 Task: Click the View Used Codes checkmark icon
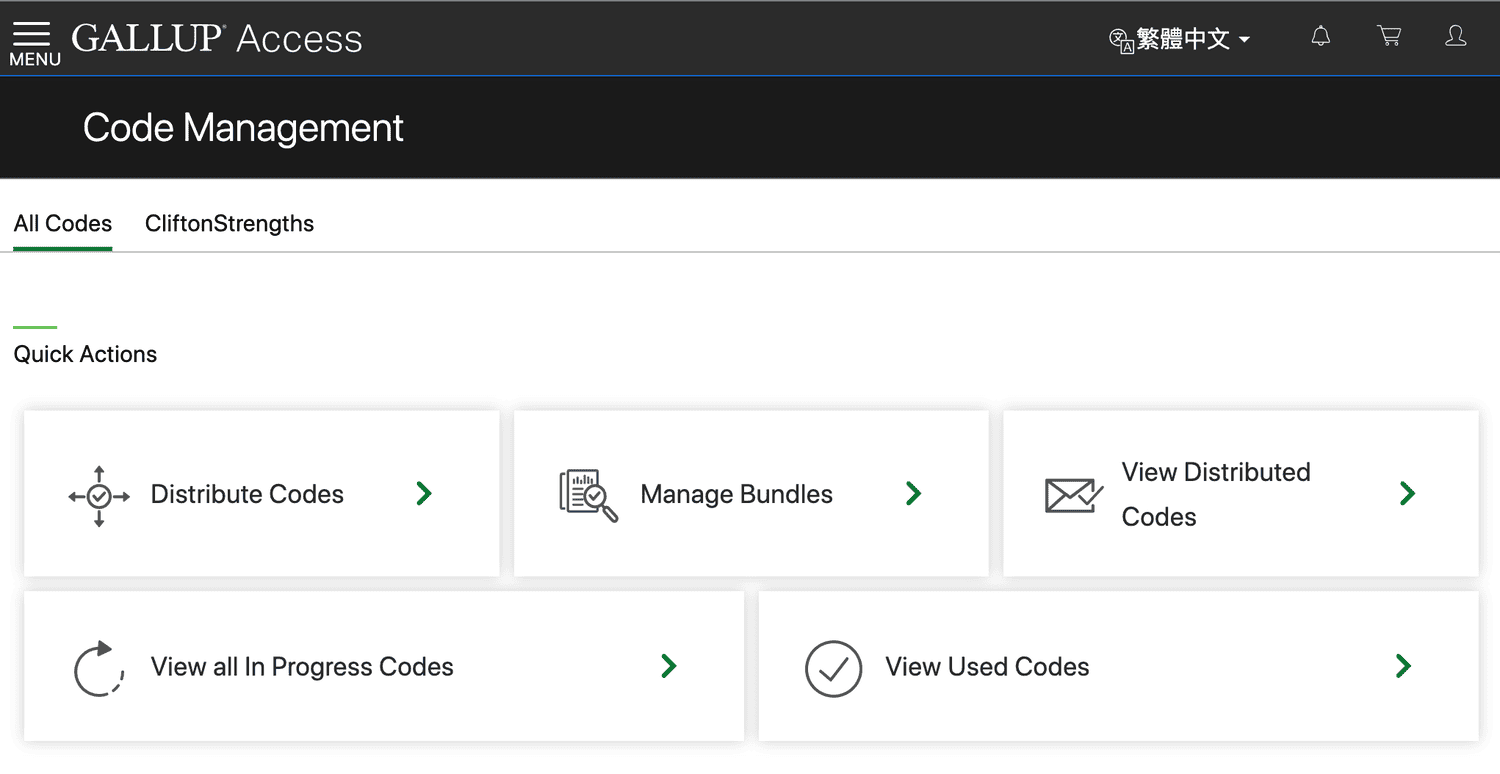833,668
